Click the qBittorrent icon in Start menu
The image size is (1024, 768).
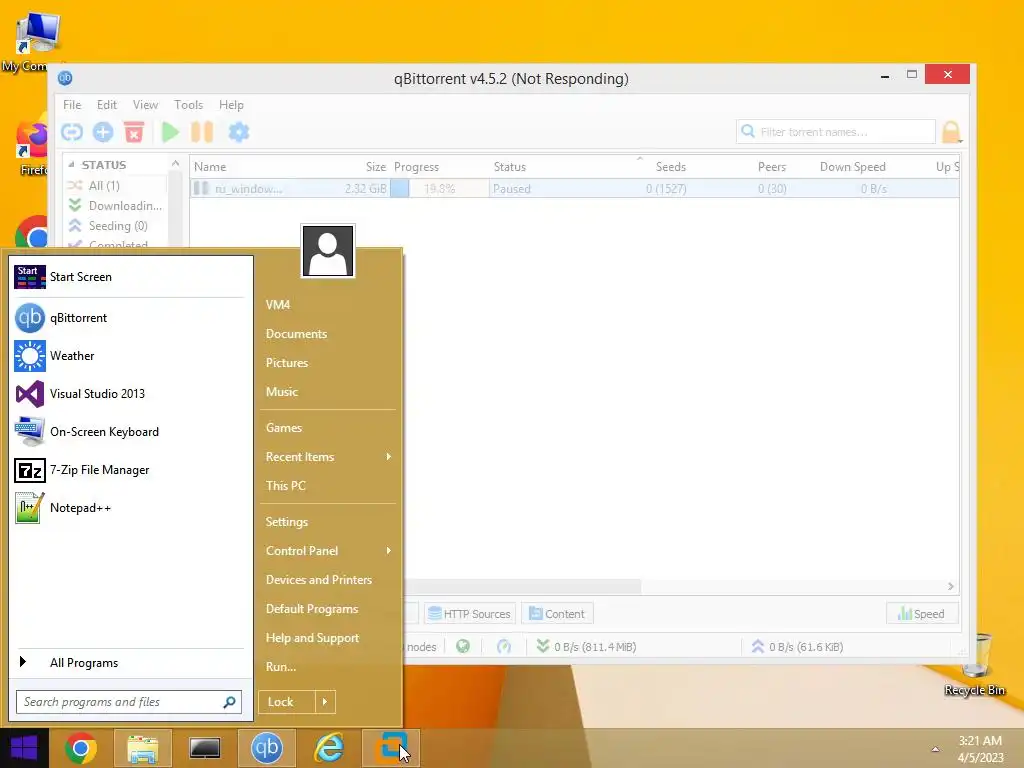coord(30,318)
